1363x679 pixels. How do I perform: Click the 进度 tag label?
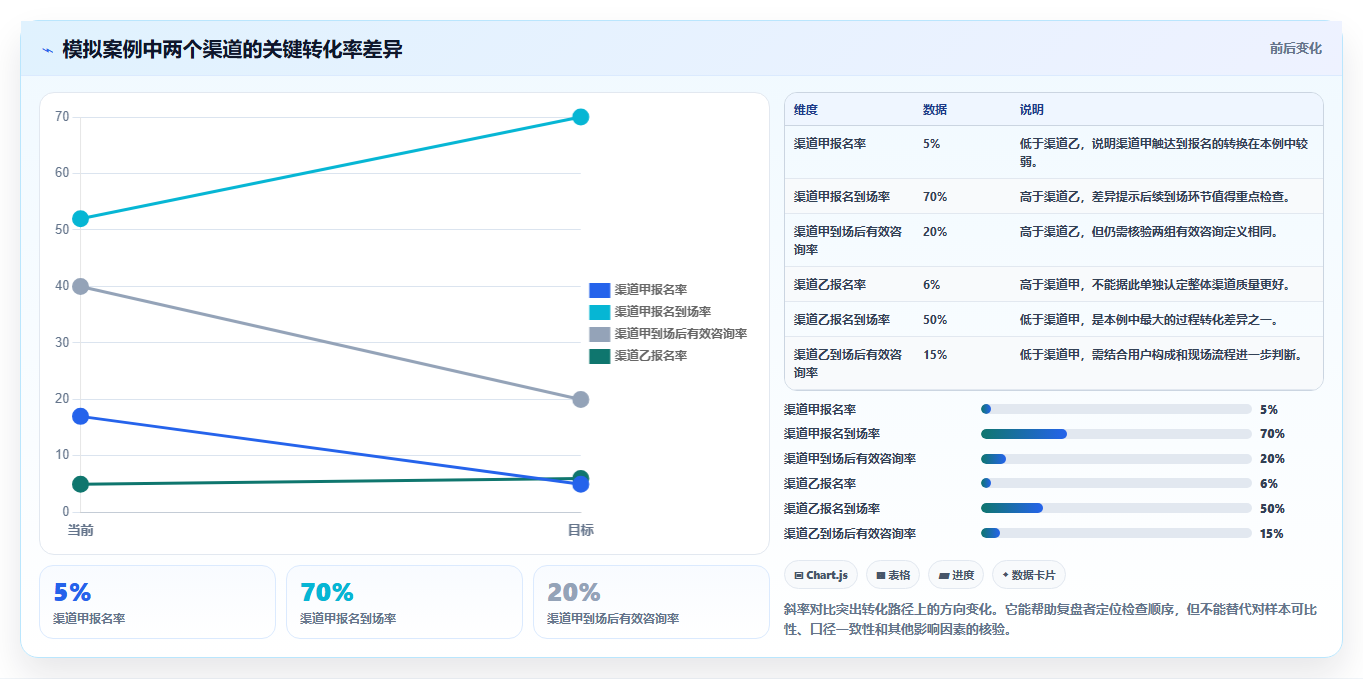963,575
